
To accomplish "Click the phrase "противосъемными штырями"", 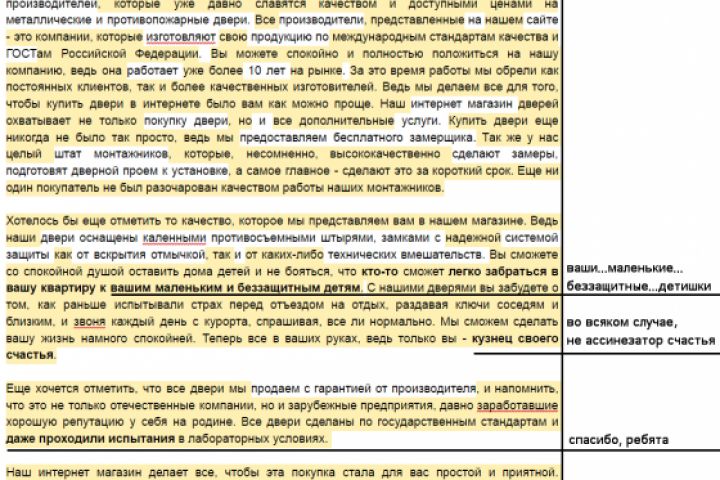I will (293, 238).
